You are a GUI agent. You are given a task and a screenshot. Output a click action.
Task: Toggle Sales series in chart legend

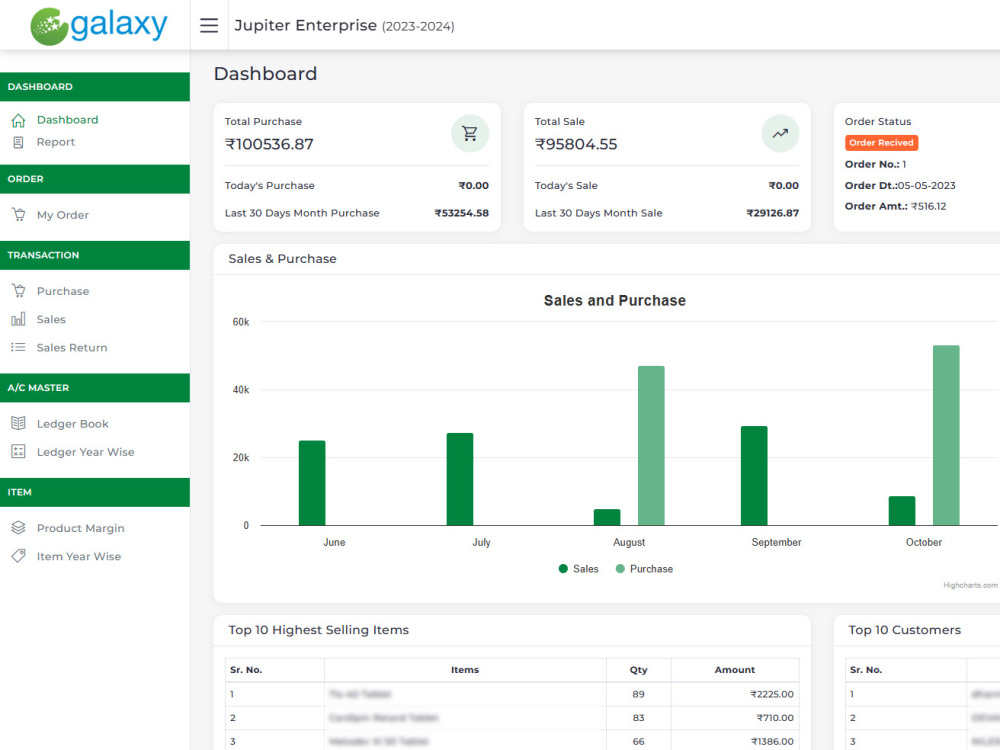578,569
